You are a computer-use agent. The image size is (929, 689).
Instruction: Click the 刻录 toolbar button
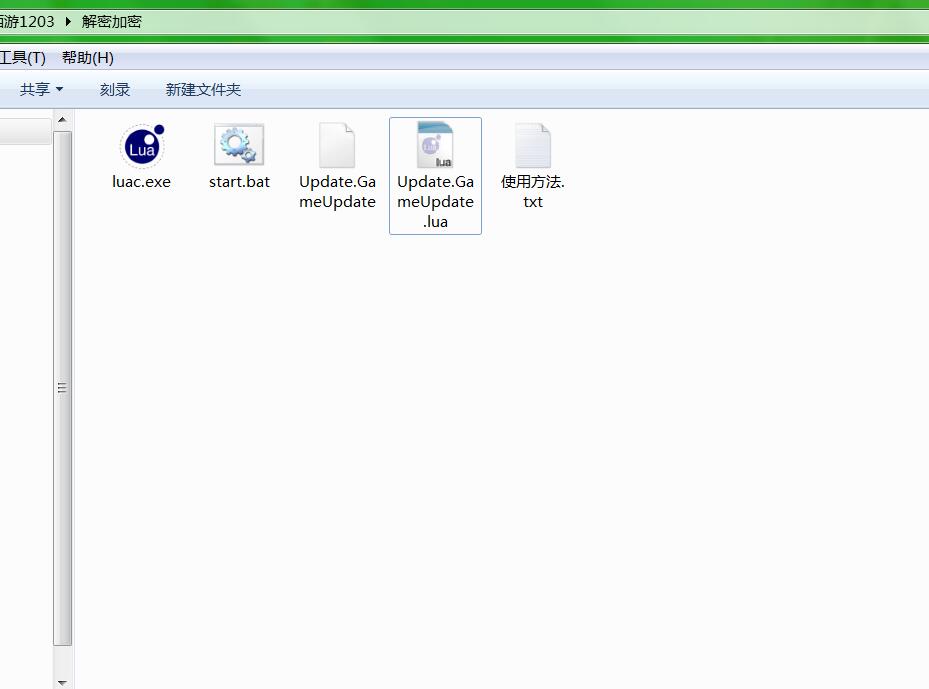tap(115, 90)
